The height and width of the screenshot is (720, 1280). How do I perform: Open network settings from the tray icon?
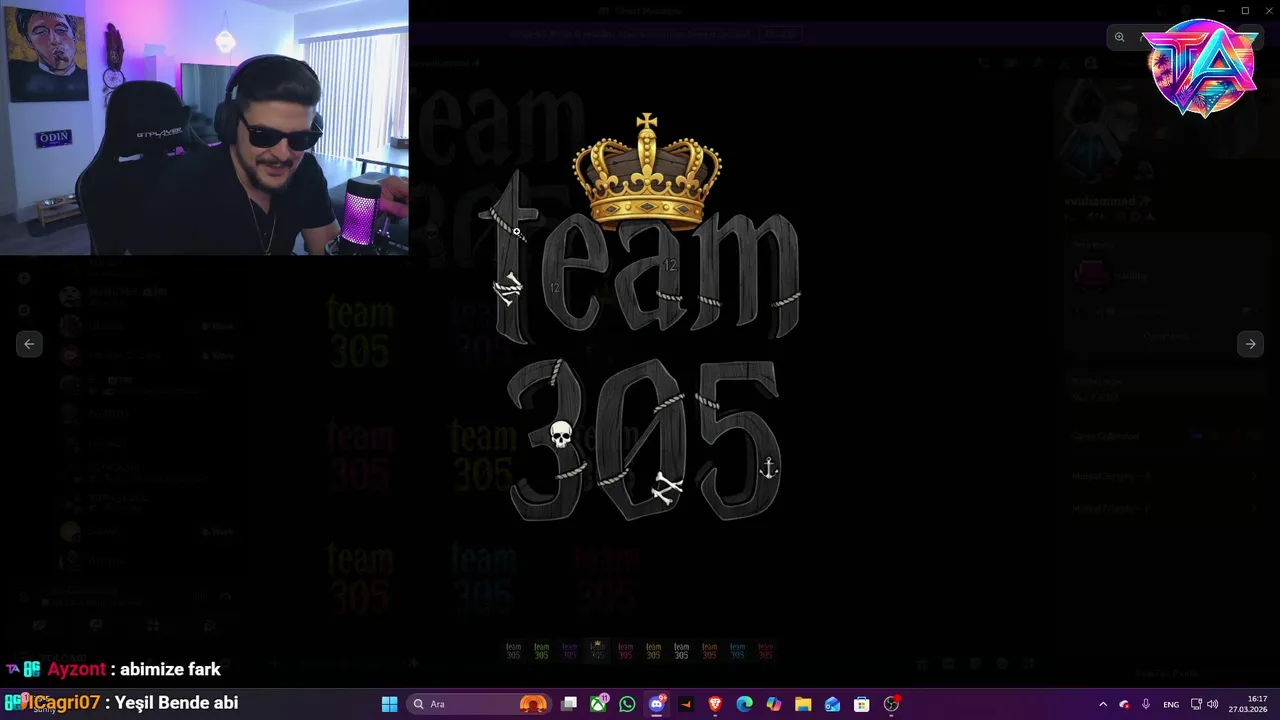1196,704
